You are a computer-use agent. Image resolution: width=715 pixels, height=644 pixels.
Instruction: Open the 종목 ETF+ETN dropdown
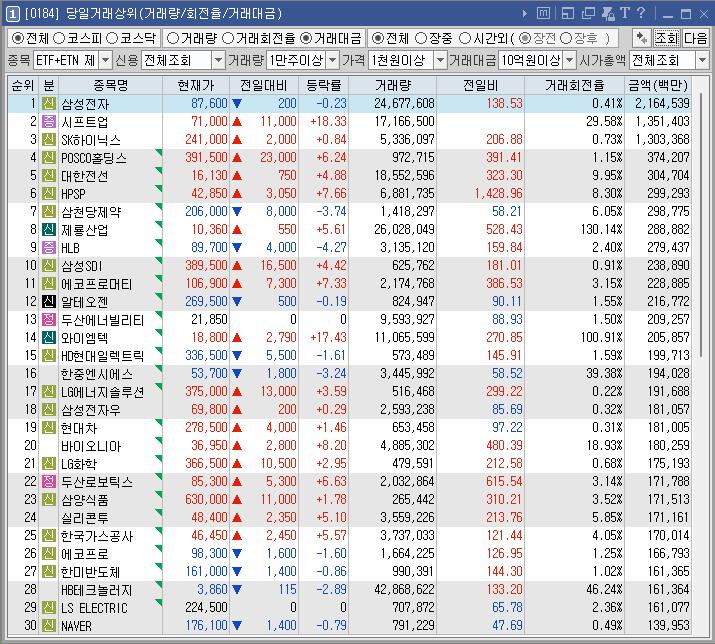pos(105,60)
